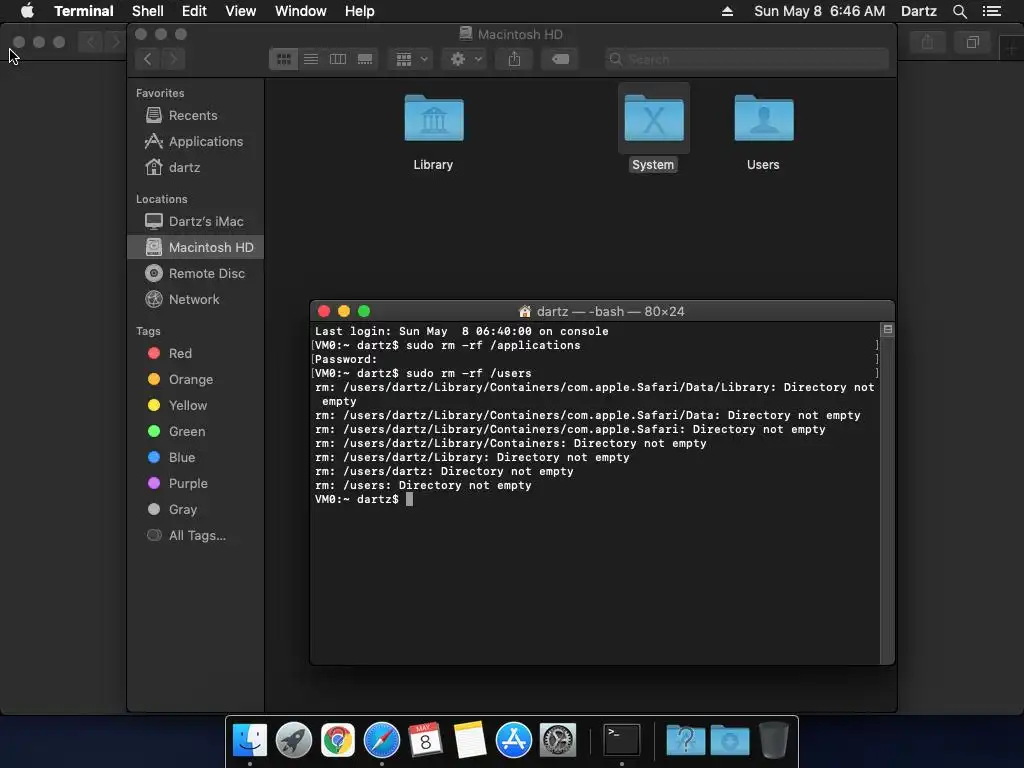Open the View menu
The image size is (1024, 768).
pyautogui.click(x=240, y=11)
